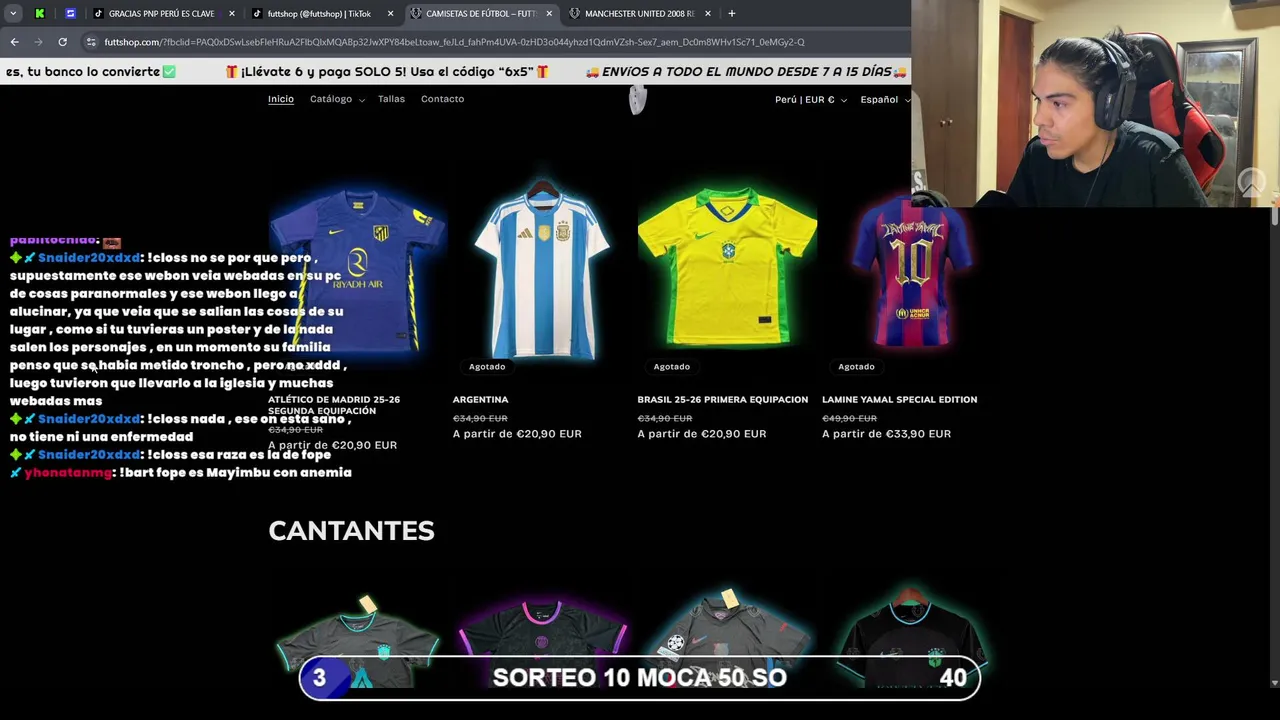Click the 6x5 promo code announcement
The width and height of the screenshot is (1280, 720).
pyautogui.click(x=388, y=72)
